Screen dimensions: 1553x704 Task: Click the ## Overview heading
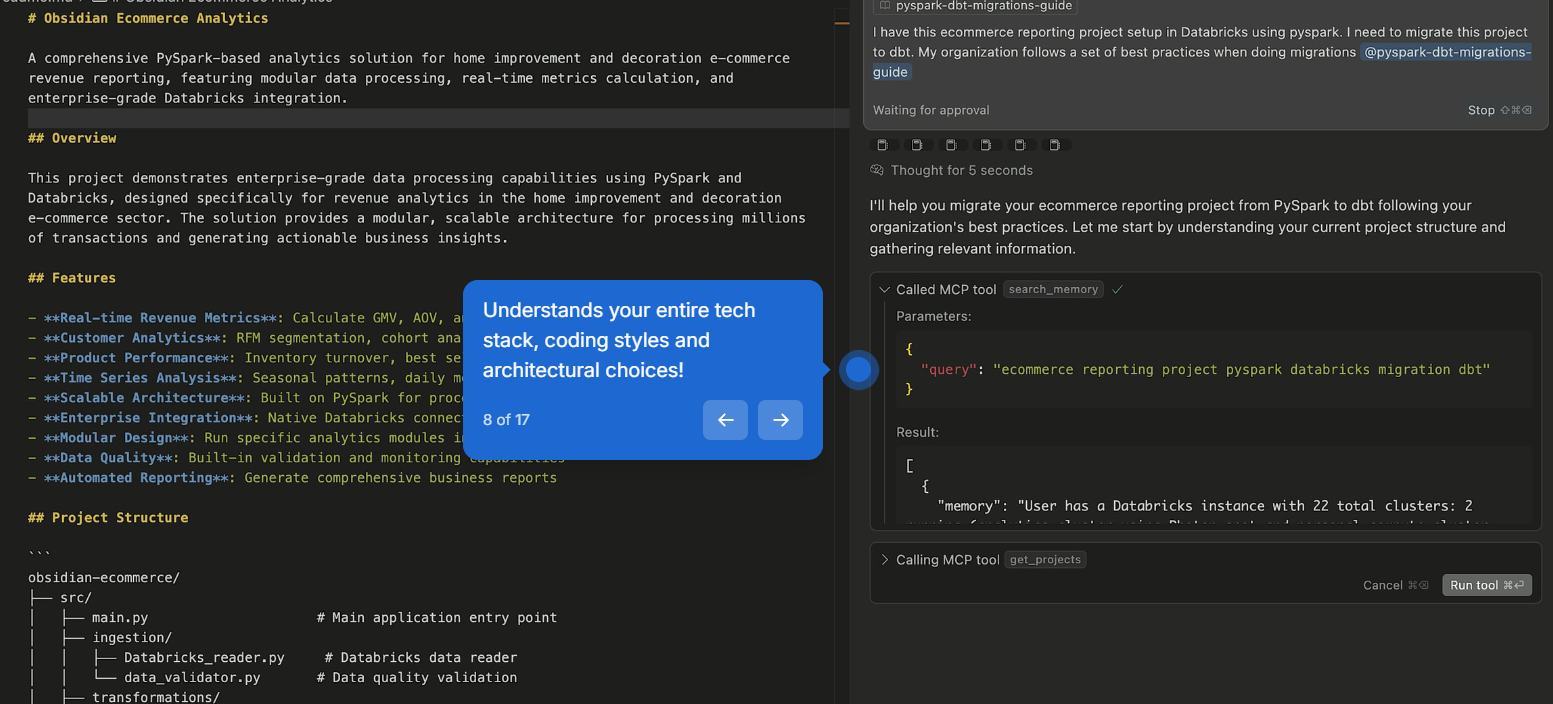point(72,138)
